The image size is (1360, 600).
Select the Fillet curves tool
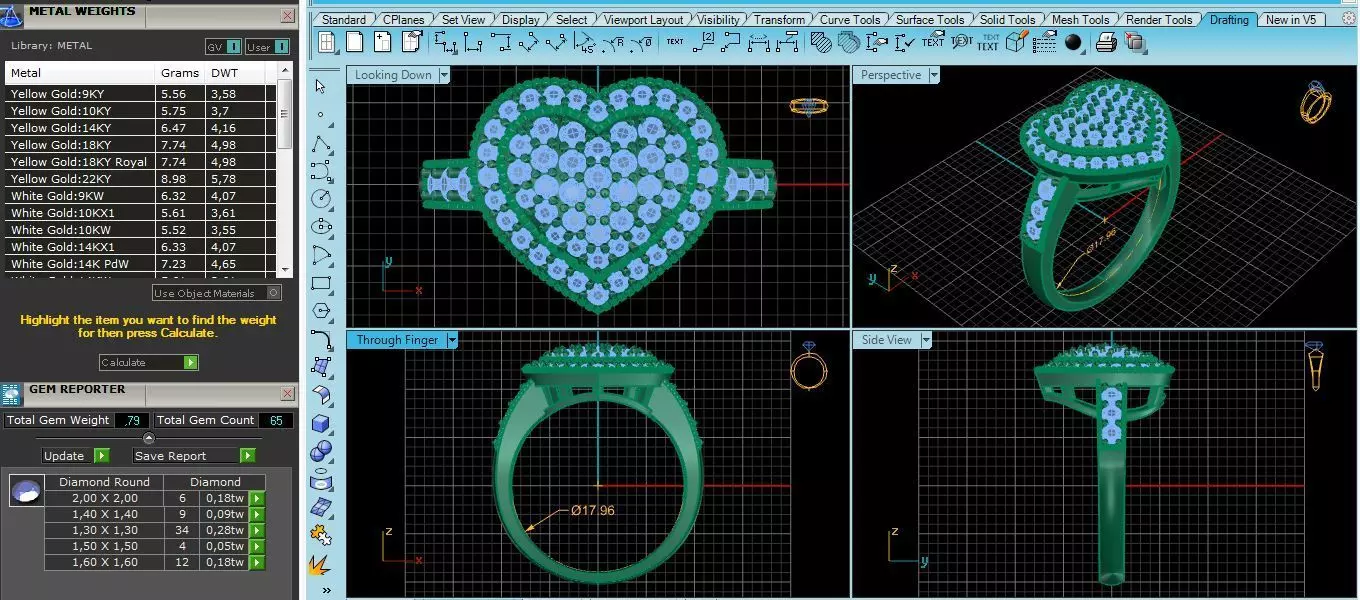pos(321,339)
